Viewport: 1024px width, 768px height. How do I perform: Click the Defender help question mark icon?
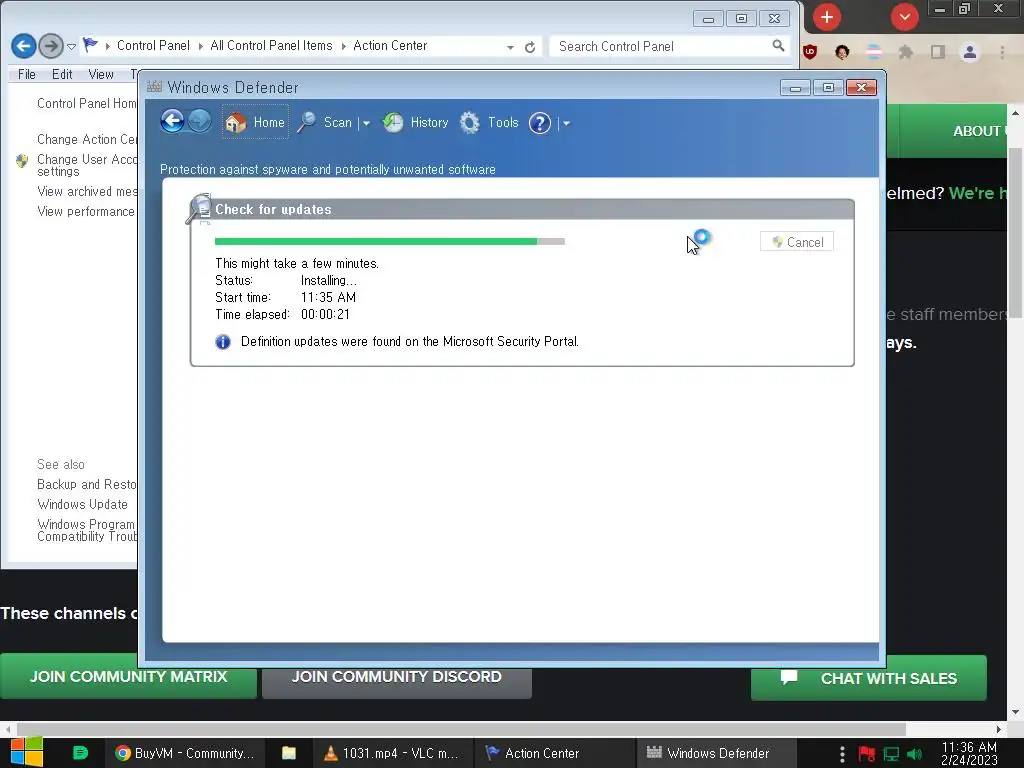tap(539, 123)
